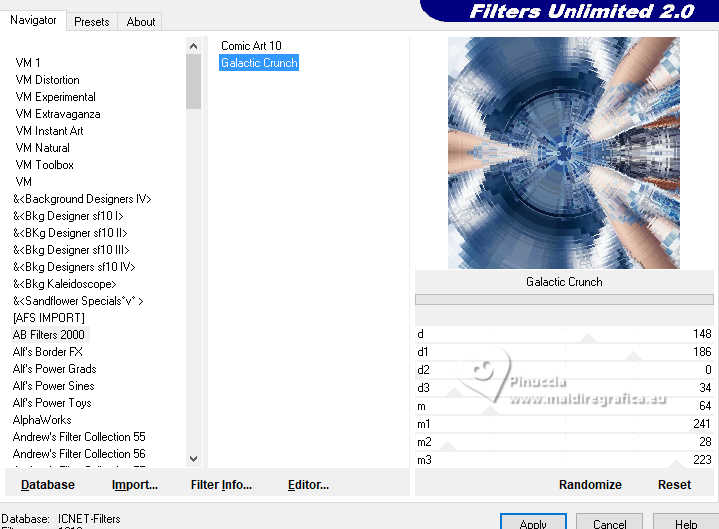The width and height of the screenshot is (719, 529).
Task: Select AlphaWorks category
Action: (x=42, y=419)
